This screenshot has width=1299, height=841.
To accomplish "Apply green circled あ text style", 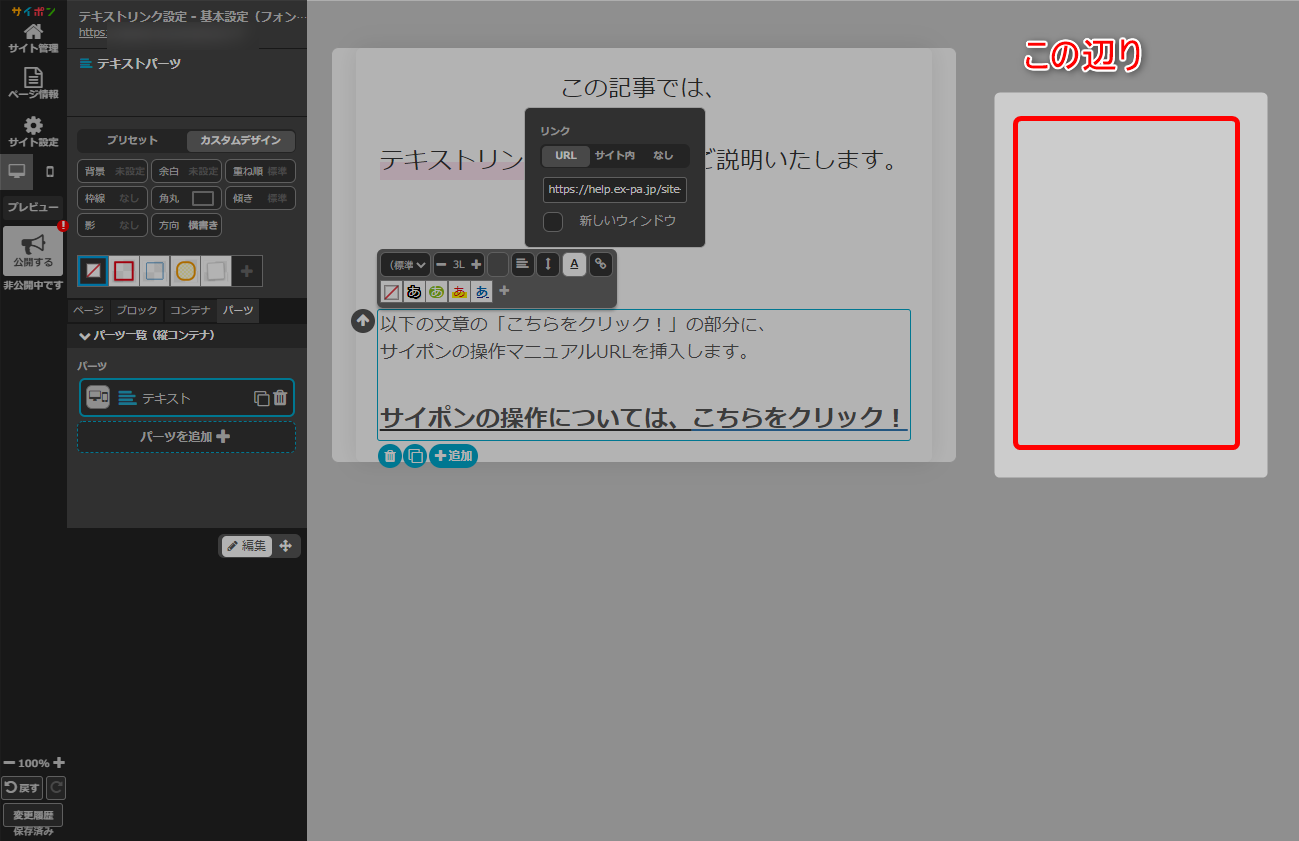I will (x=437, y=292).
